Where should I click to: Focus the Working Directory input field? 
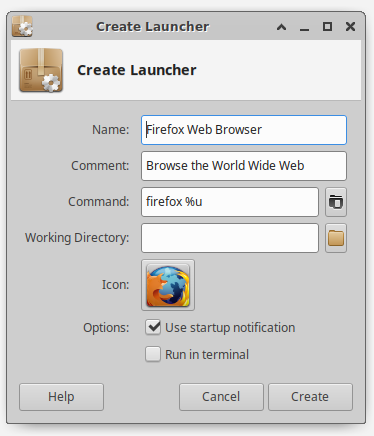230,238
